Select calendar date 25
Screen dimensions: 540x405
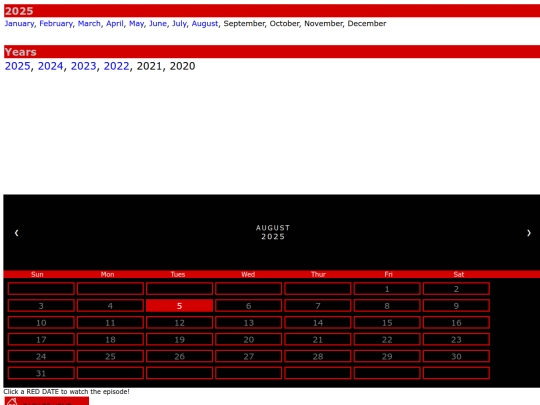point(110,356)
